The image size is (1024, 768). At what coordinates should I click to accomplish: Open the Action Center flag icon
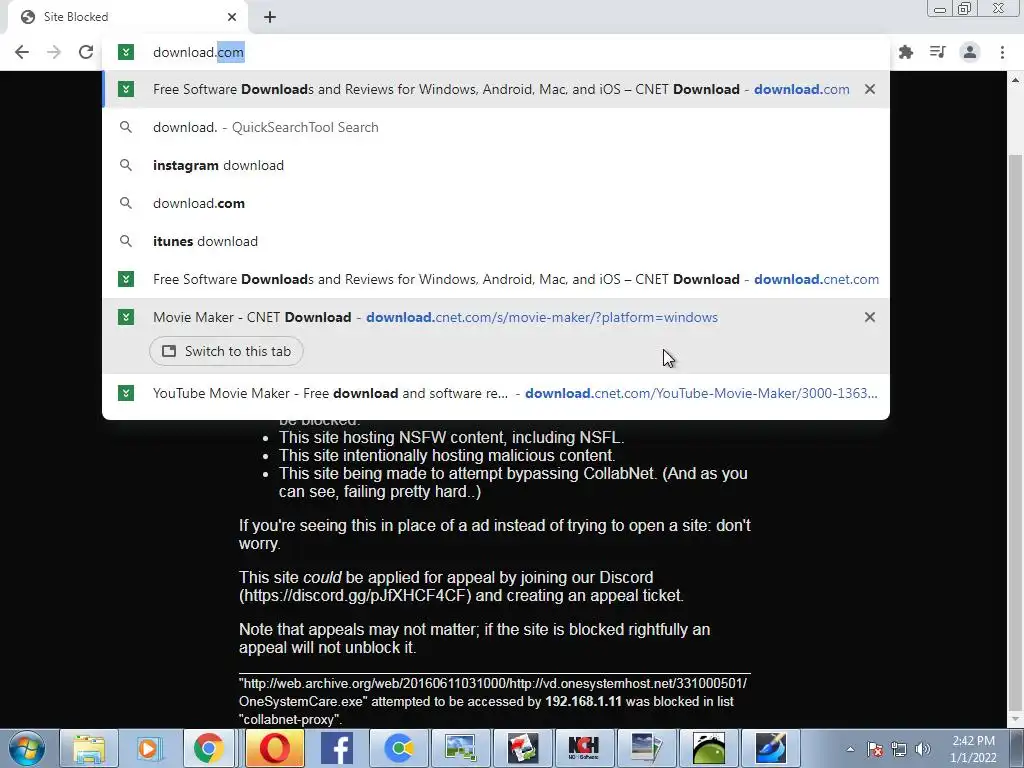coord(875,749)
